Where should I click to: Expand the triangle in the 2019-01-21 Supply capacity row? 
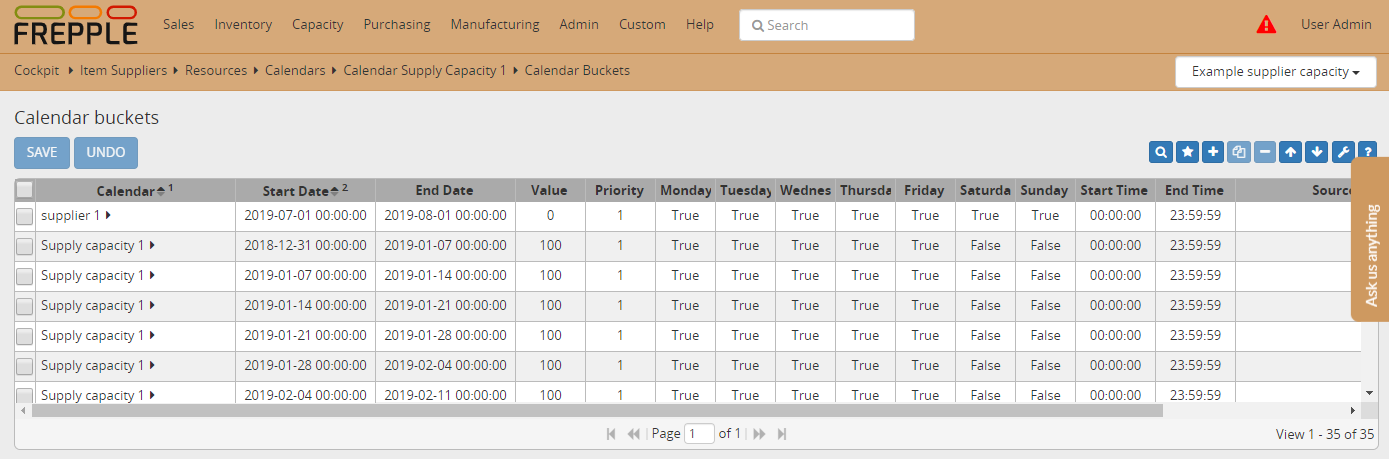(152, 335)
